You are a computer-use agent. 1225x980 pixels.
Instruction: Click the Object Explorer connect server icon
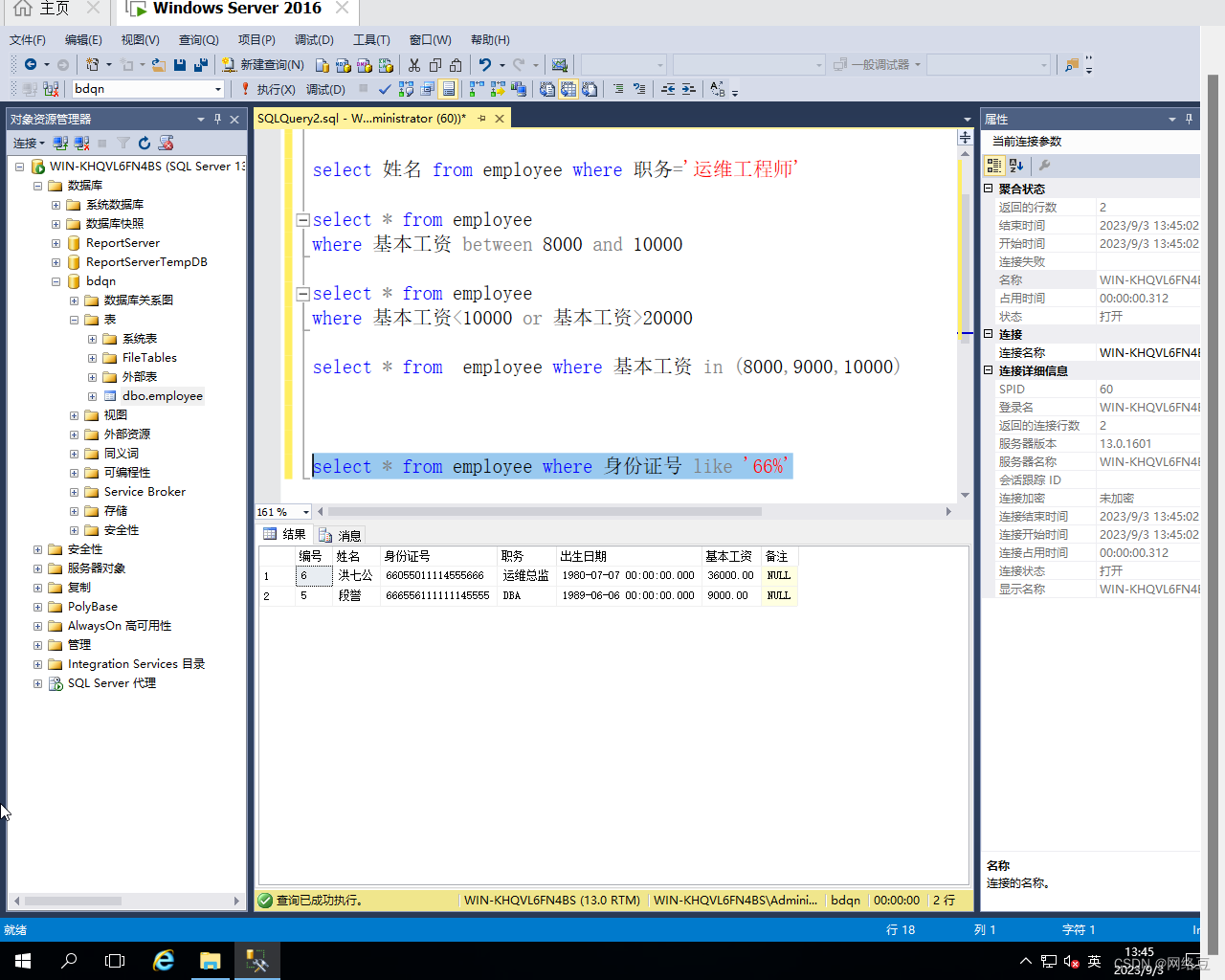click(x=60, y=143)
